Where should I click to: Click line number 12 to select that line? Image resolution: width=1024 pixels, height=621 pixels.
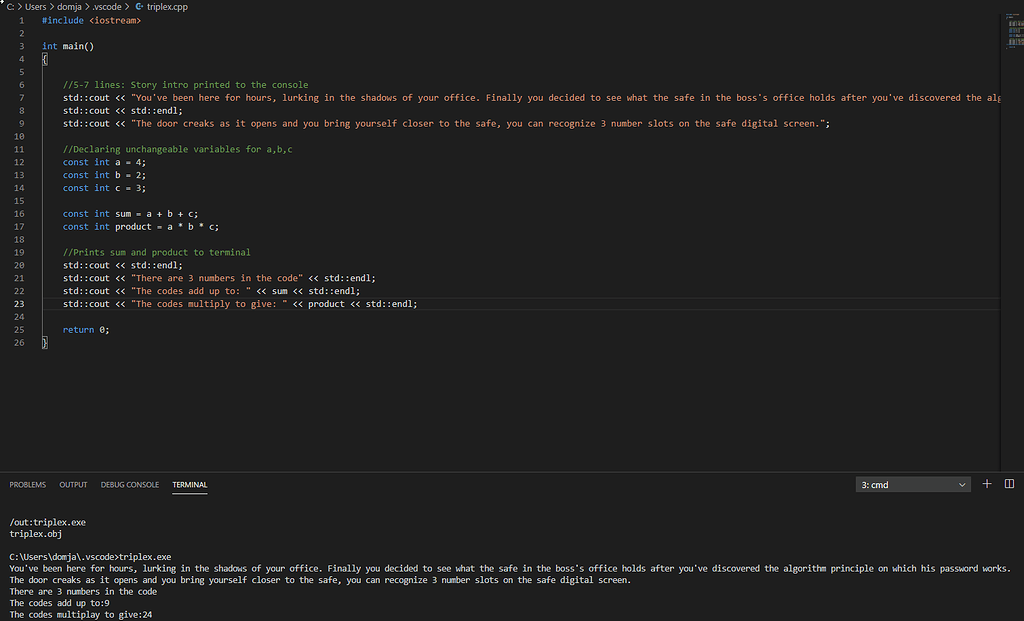click(18, 162)
